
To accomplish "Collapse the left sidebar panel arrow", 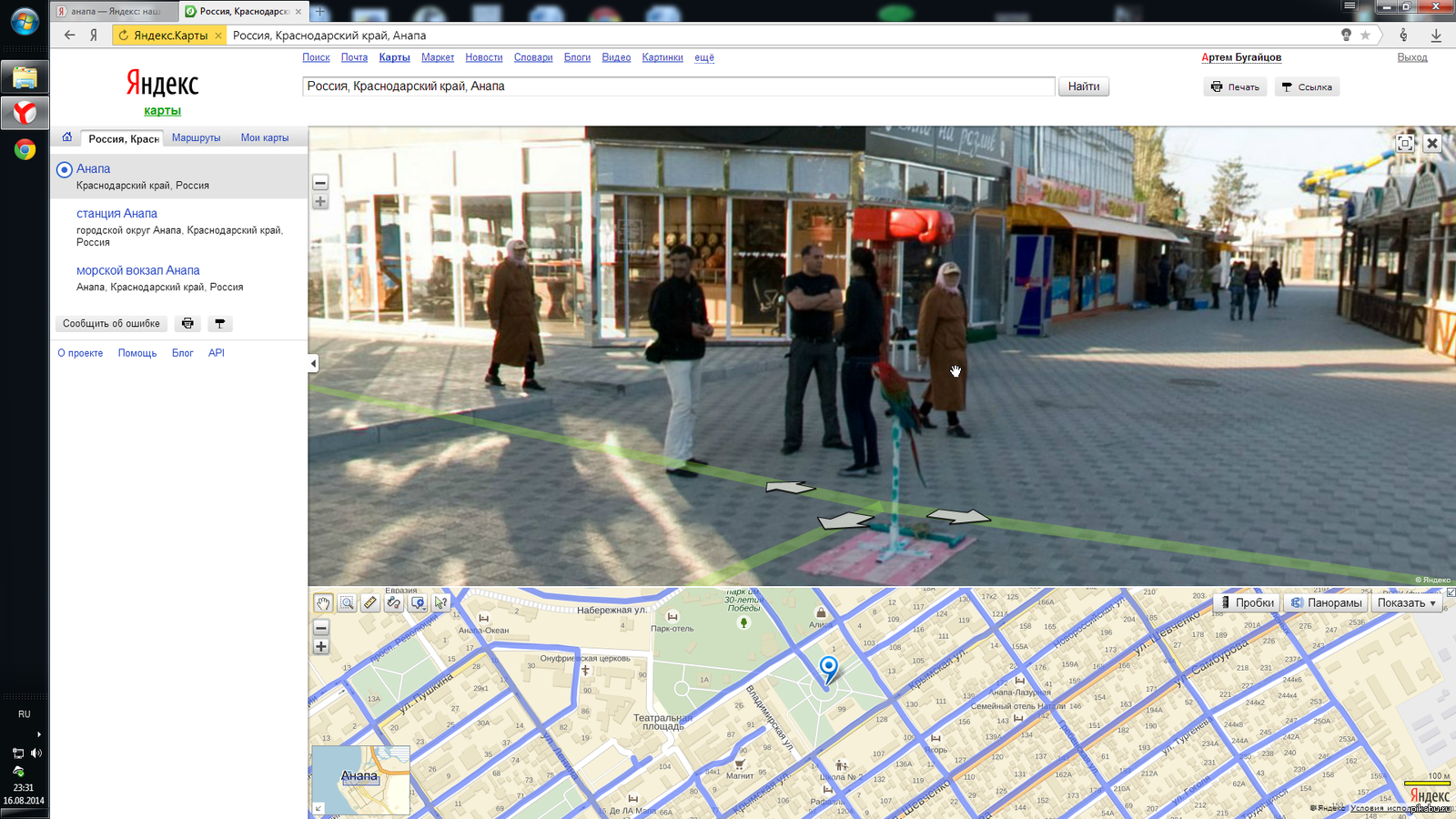I will (313, 363).
